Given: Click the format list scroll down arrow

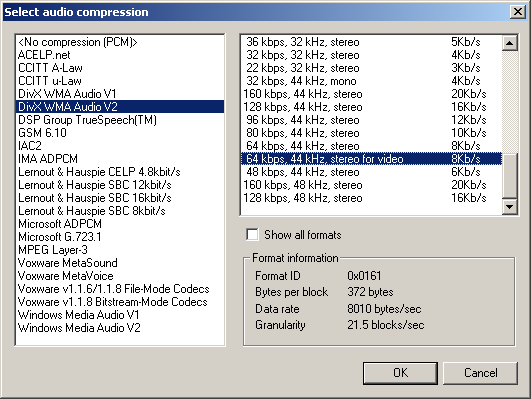Looking at the screenshot, I should 510,206.
